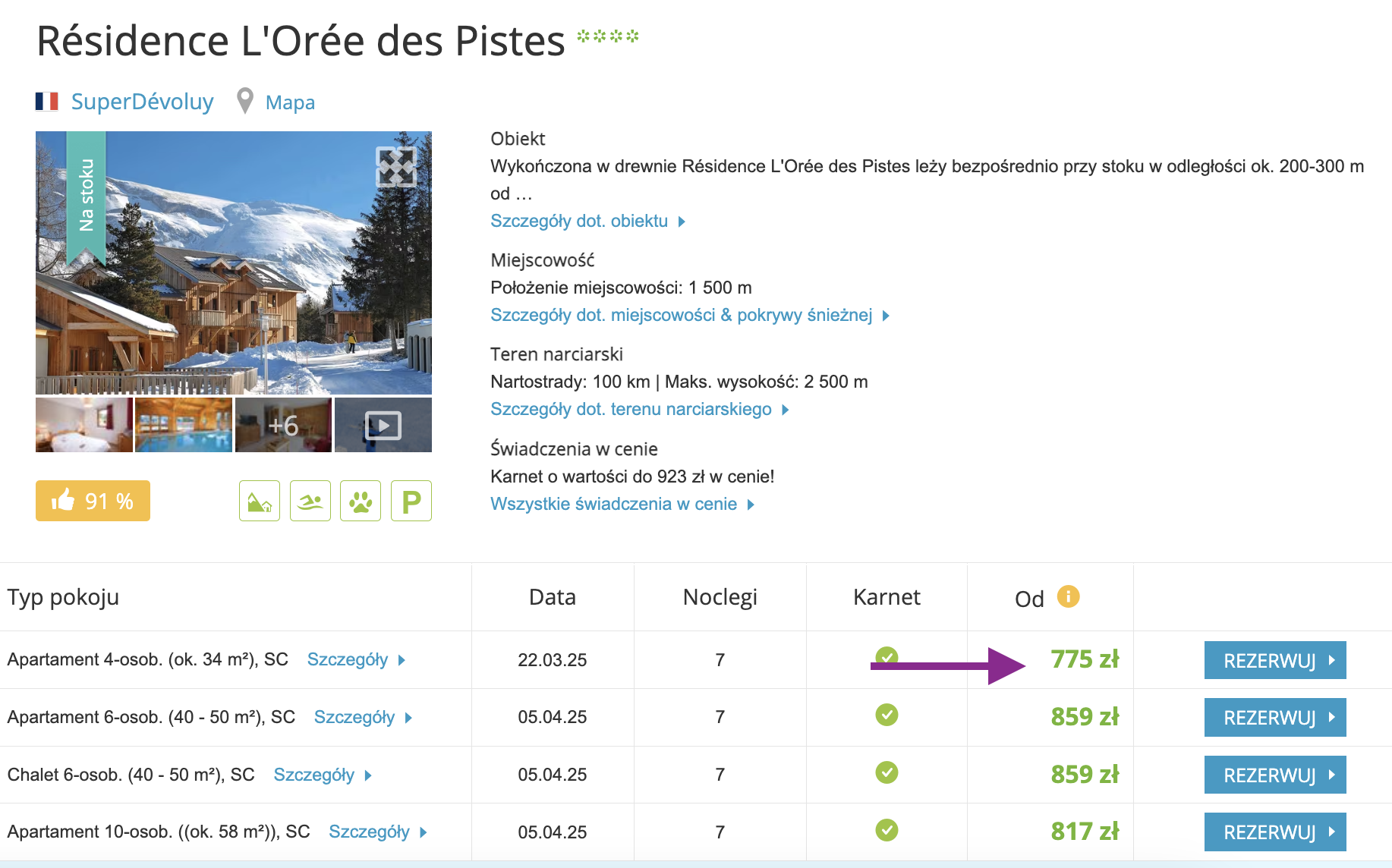Open Szczegóły dot. terenu narciarskiego link

click(639, 409)
